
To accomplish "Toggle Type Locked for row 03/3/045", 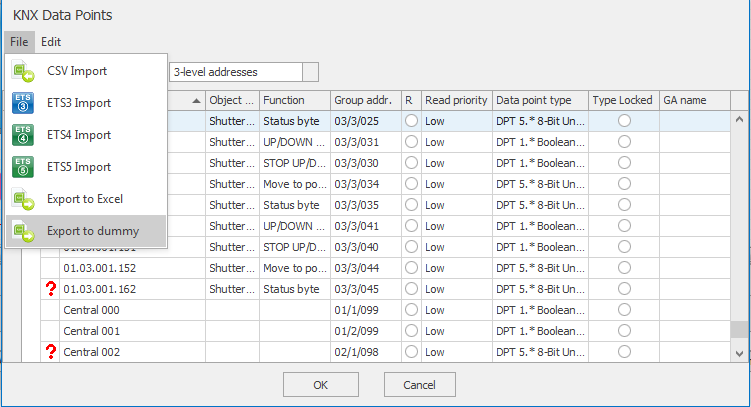I will (x=624, y=289).
